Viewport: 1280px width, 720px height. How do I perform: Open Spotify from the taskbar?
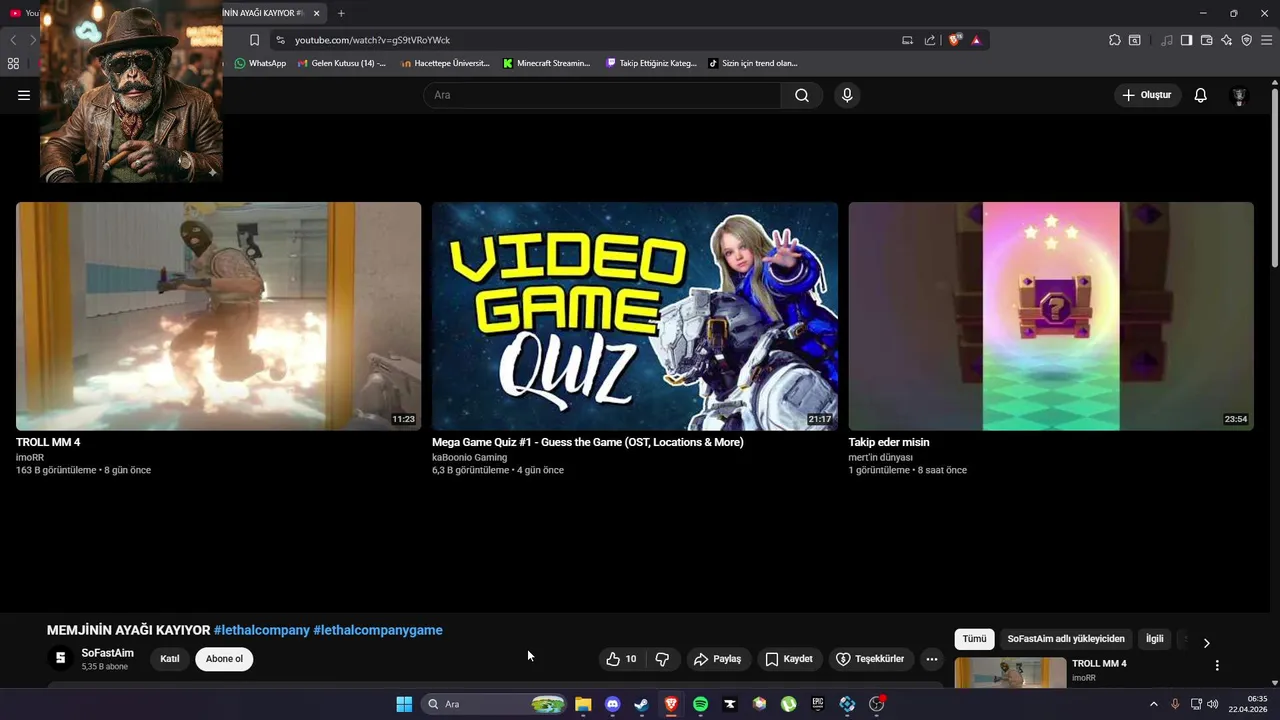(x=700, y=704)
